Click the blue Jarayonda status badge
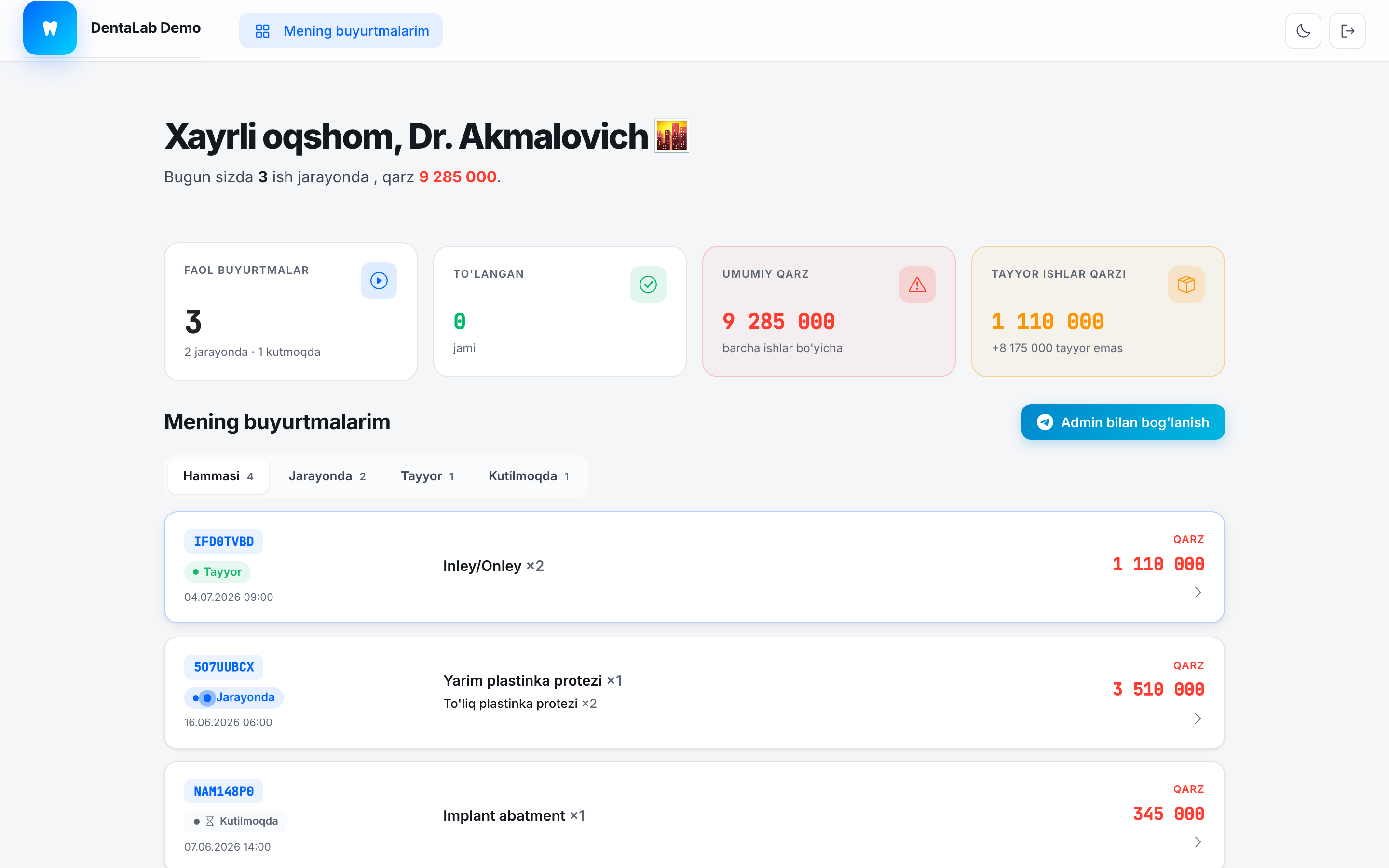The image size is (1389, 868). coord(233,697)
